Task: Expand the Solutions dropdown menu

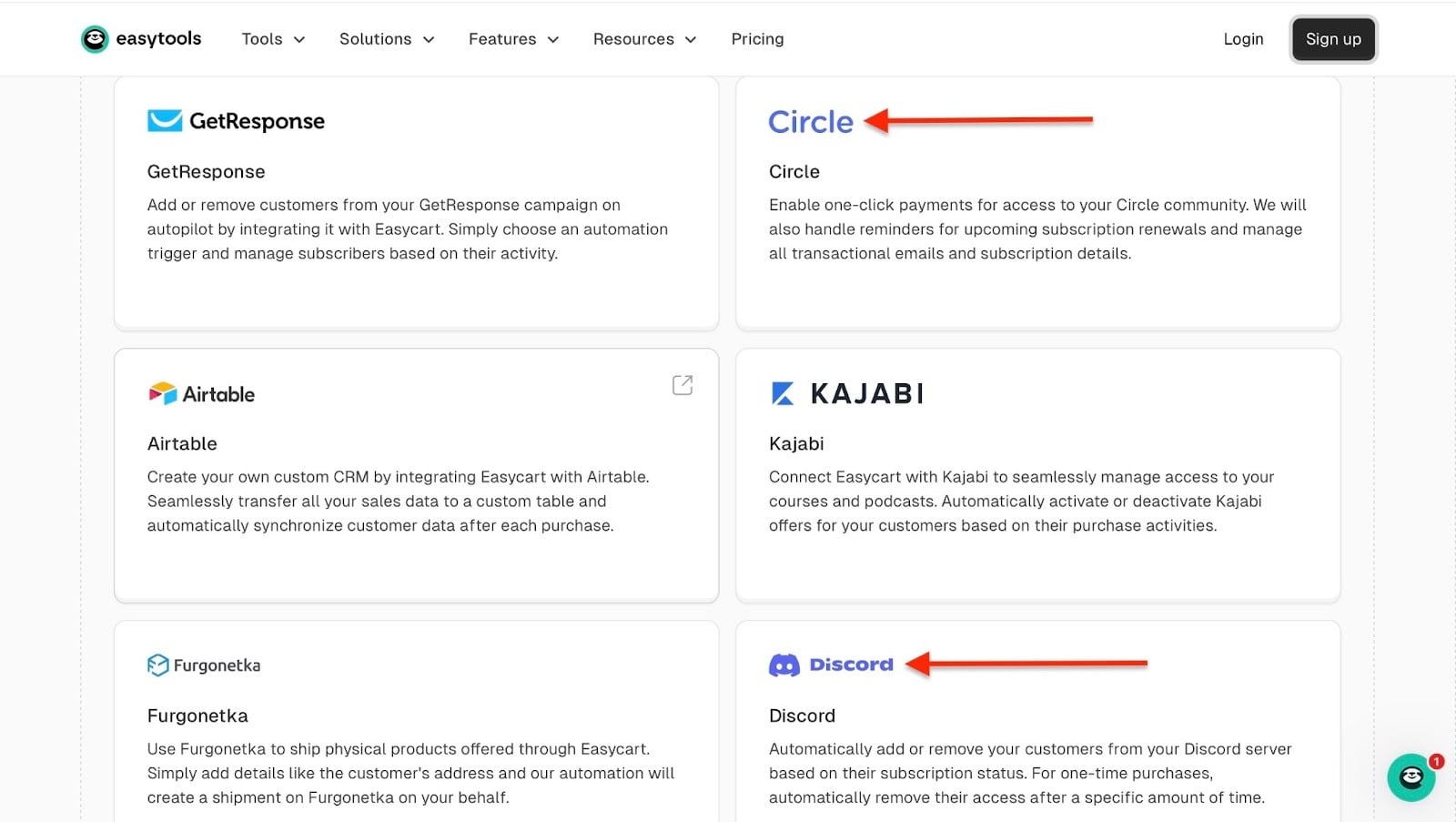Action: click(x=387, y=39)
